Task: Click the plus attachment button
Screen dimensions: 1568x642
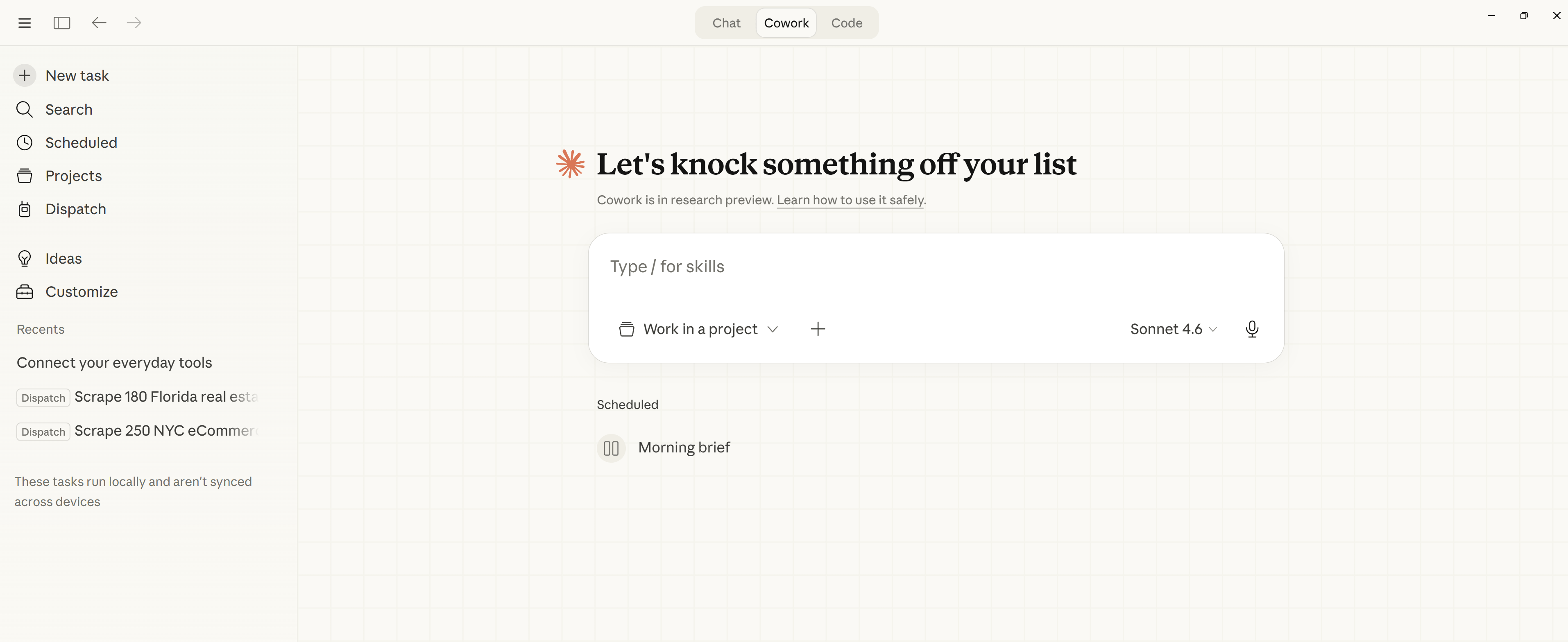Action: 818,329
